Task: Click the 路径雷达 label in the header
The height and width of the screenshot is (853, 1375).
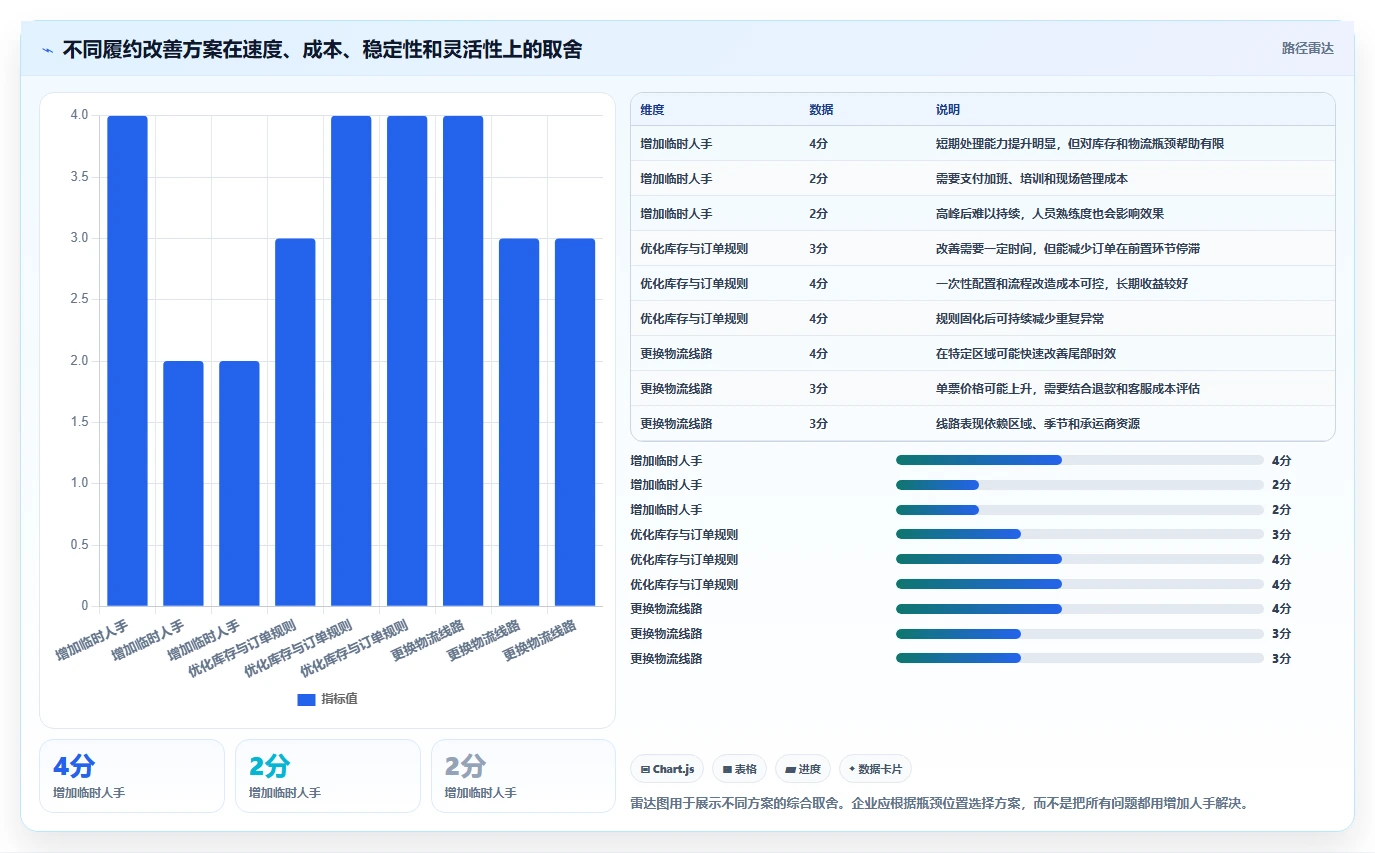Action: pos(1308,48)
